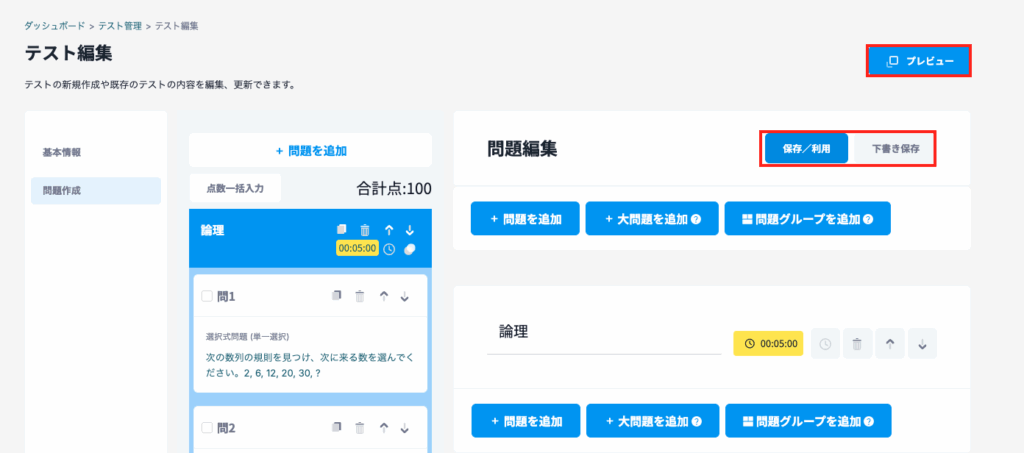Click lower 問題グループを追加 button
This screenshot has width=1024, height=453.
pos(808,420)
